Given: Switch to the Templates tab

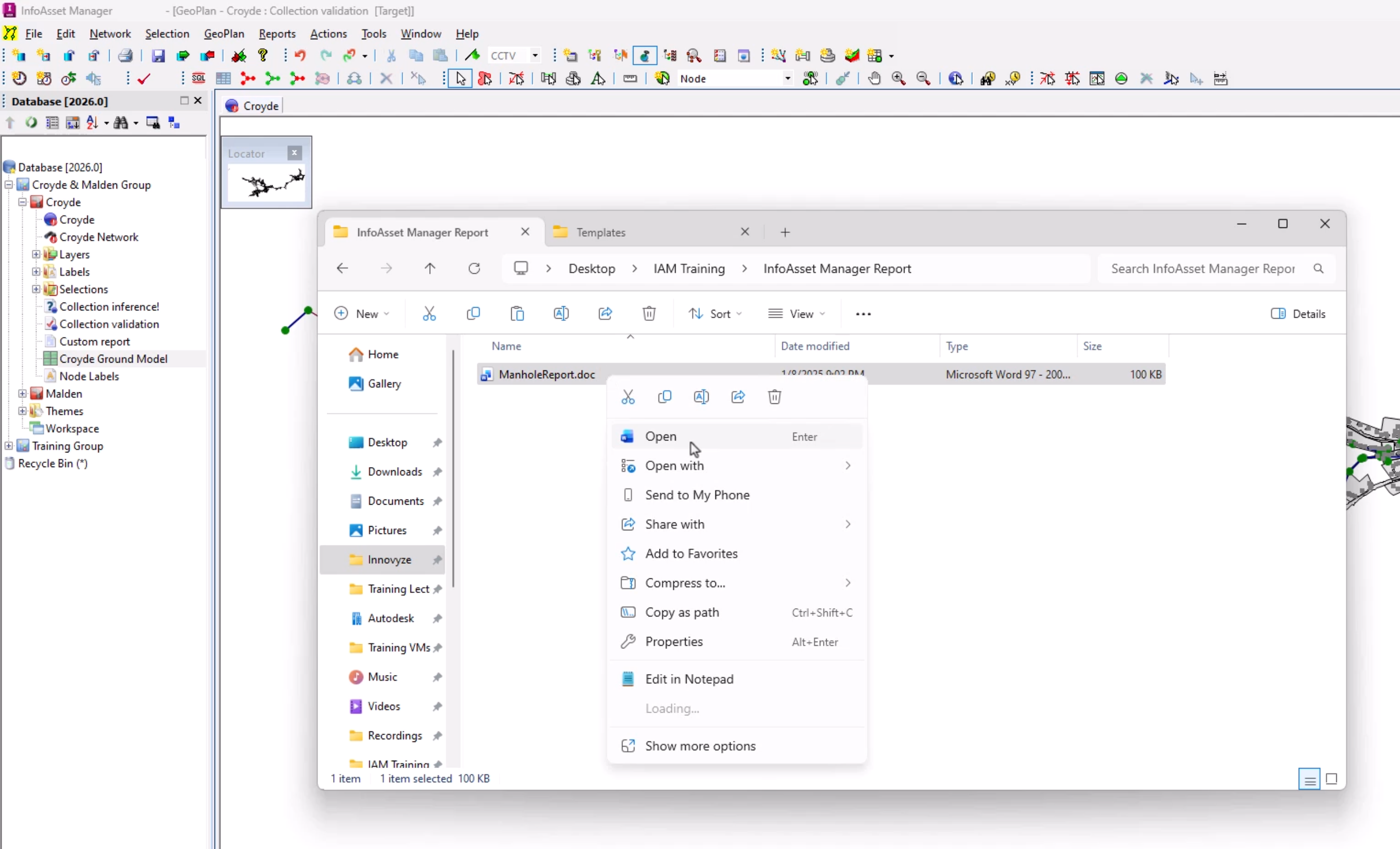Looking at the screenshot, I should click(x=603, y=232).
